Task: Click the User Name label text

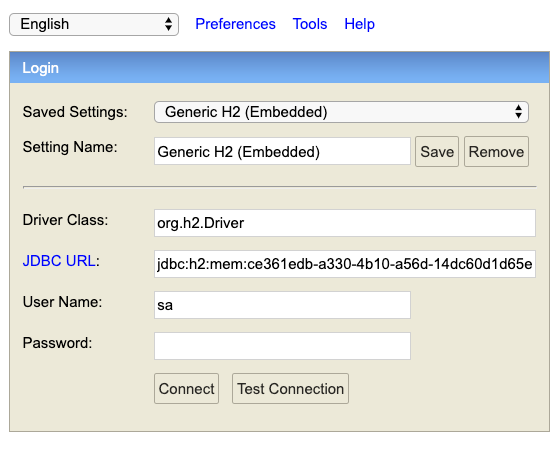Action: [x=62, y=302]
